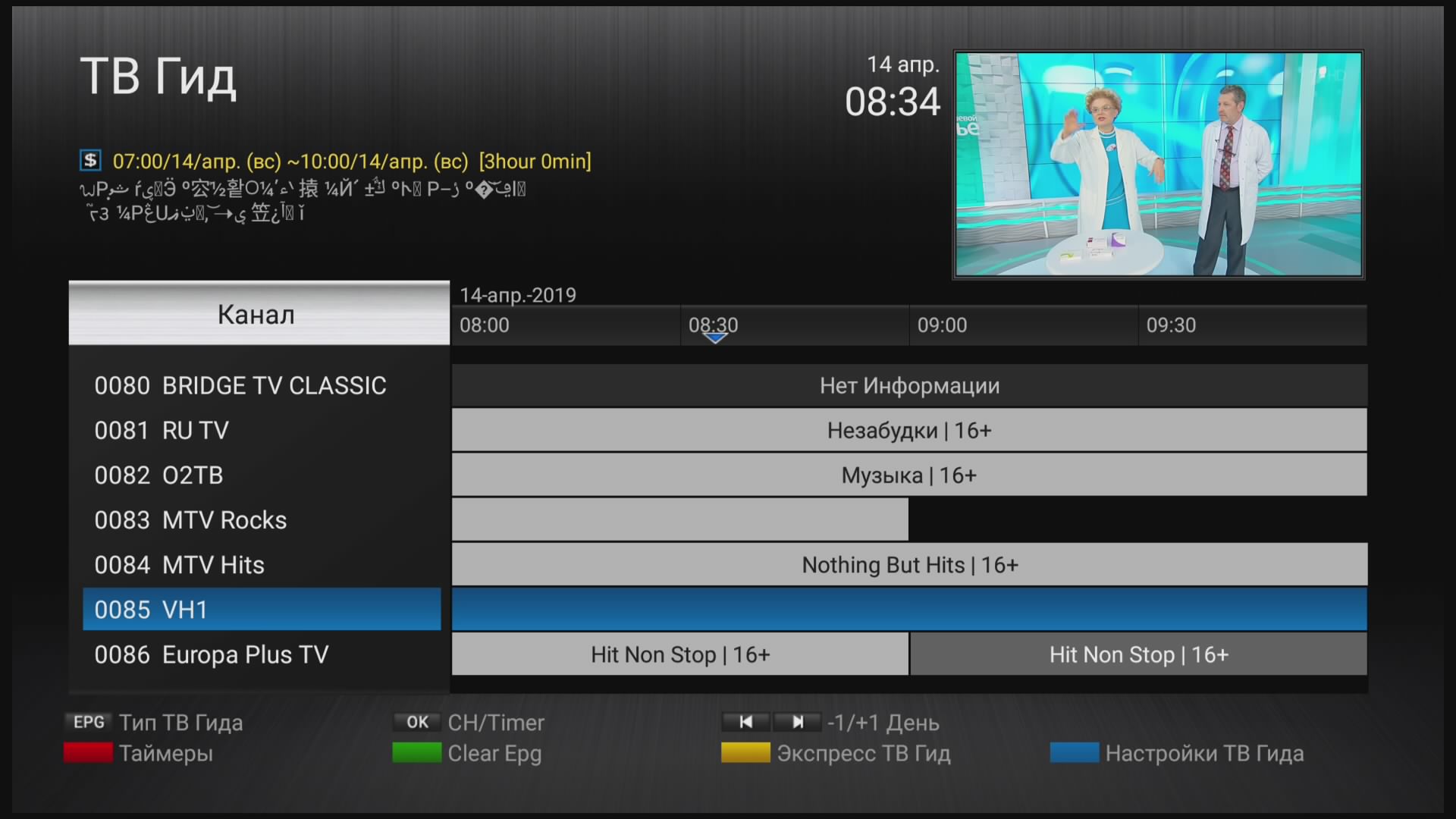This screenshot has height=819, width=1456.
Task: Click the Канал column header
Action: click(259, 314)
